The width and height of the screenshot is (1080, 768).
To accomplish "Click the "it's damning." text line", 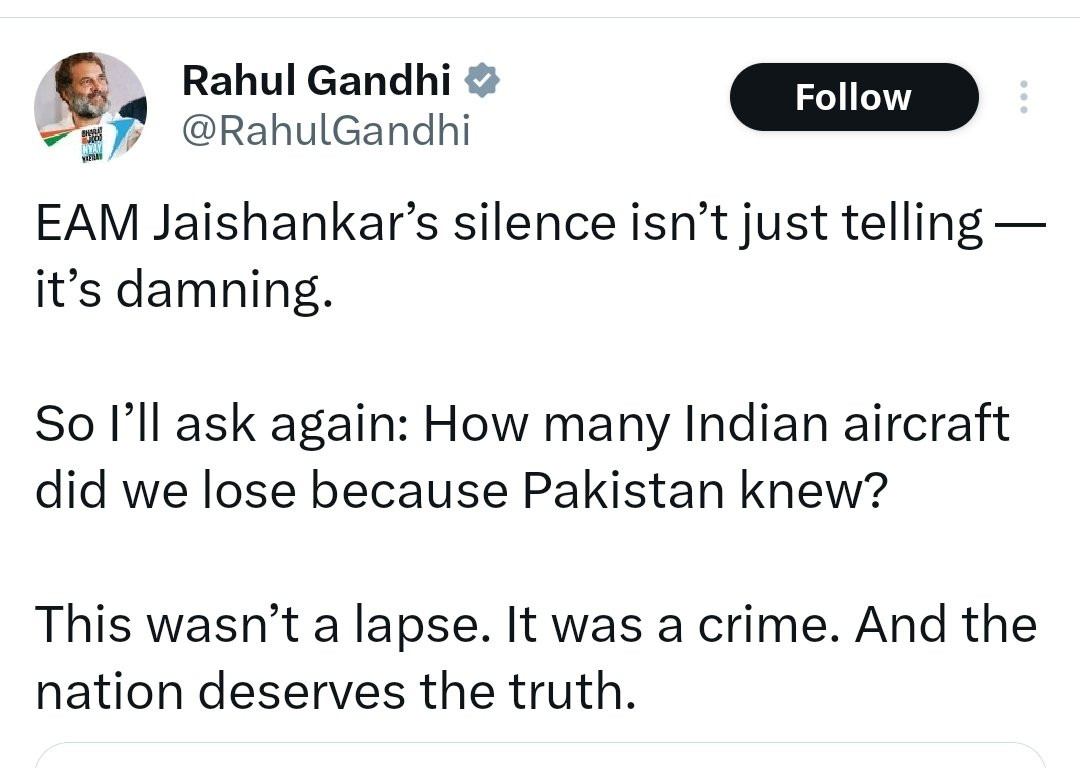I will (x=182, y=290).
